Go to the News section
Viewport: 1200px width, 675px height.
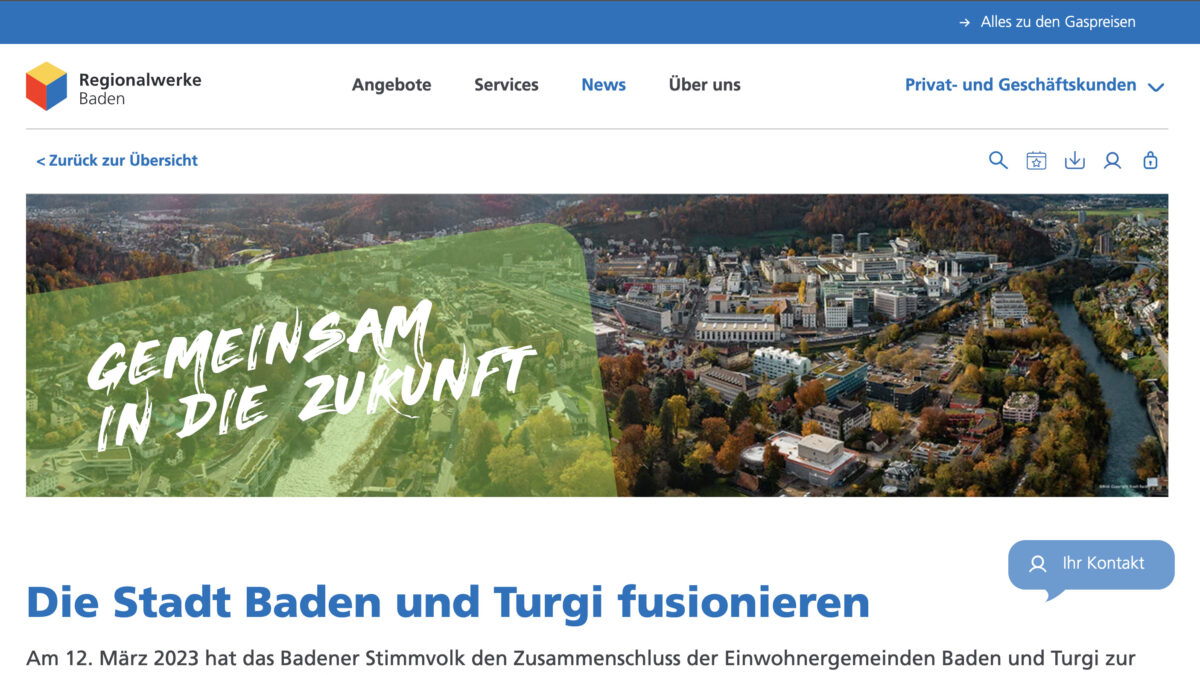pos(603,85)
